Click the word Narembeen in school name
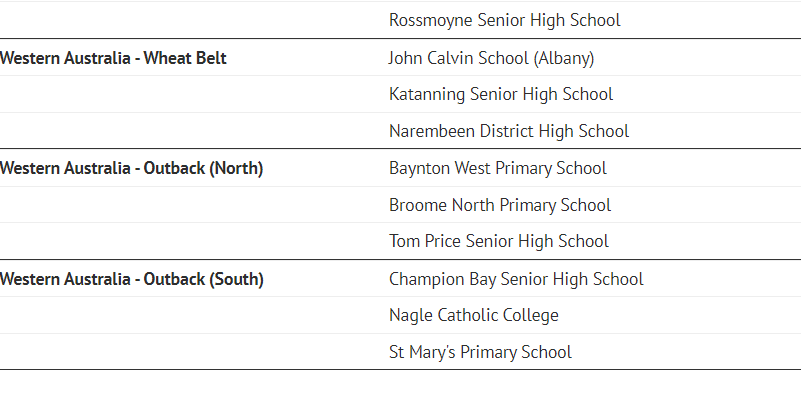The width and height of the screenshot is (801, 399). click(x=432, y=131)
